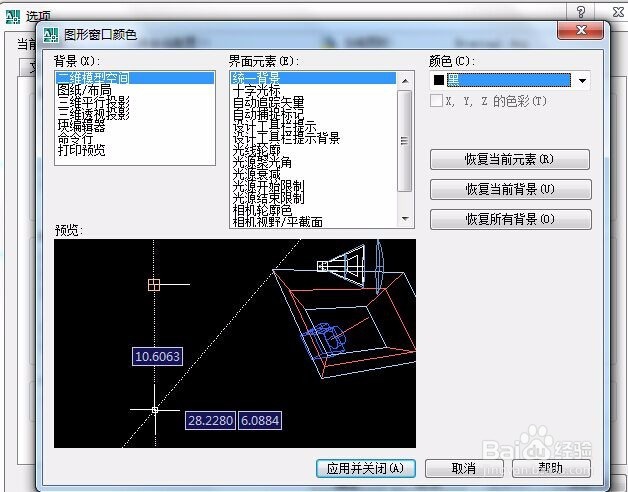Select 二维模型空间 in the background list
This screenshot has height=492, width=628.
click(x=135, y=78)
